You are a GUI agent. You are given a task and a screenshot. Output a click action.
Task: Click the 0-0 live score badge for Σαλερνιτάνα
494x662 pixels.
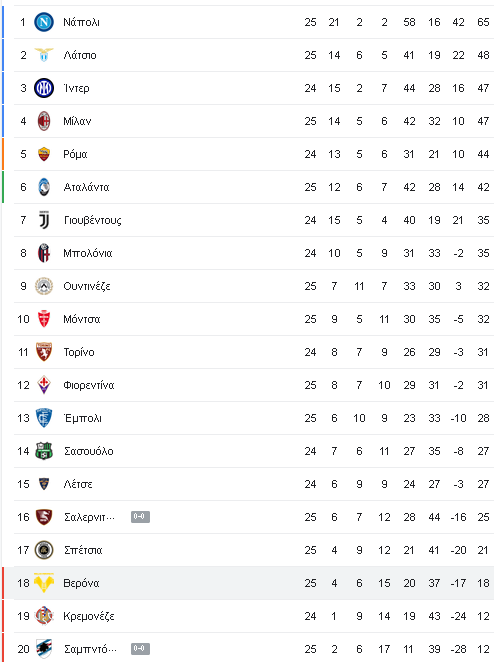tap(140, 517)
